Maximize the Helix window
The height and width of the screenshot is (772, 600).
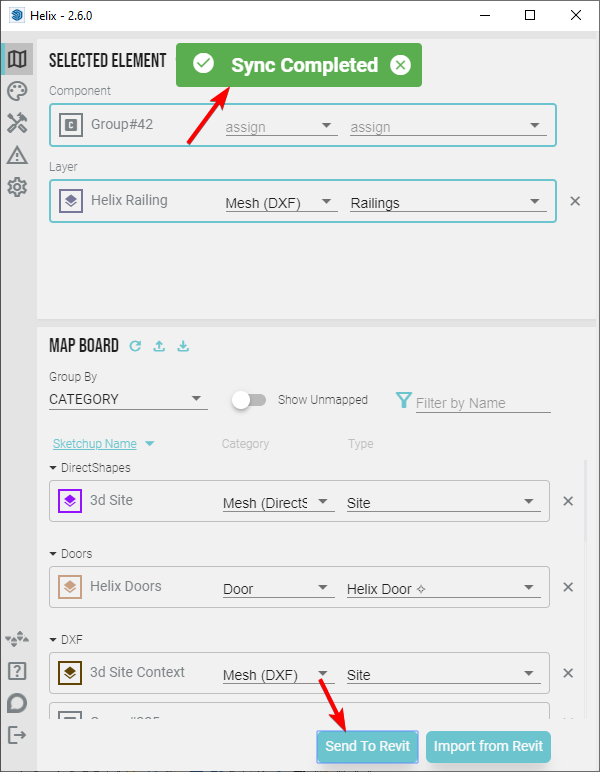tap(530, 15)
